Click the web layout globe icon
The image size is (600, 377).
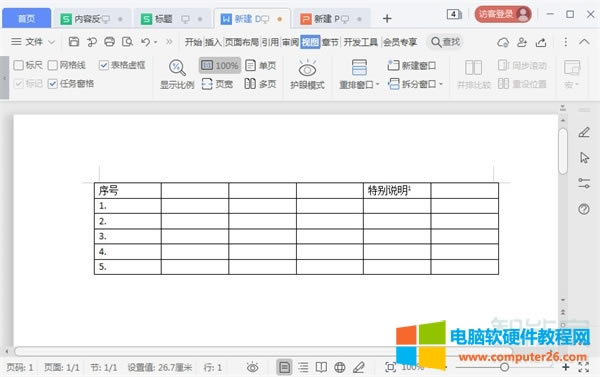pyautogui.click(x=340, y=367)
